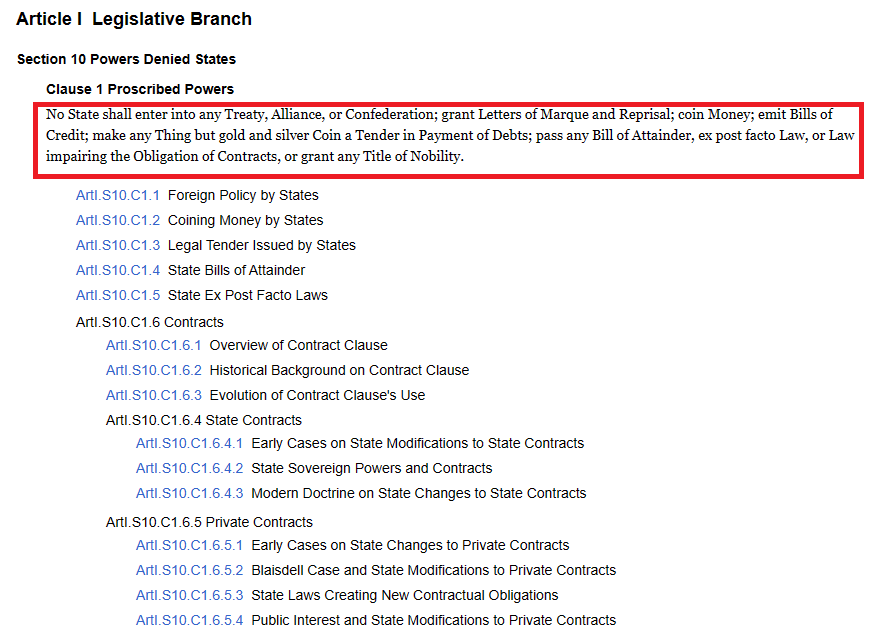Open ArtI.S10.C1.6.4.2 State Sovereign Powers and Contracts

190,468
